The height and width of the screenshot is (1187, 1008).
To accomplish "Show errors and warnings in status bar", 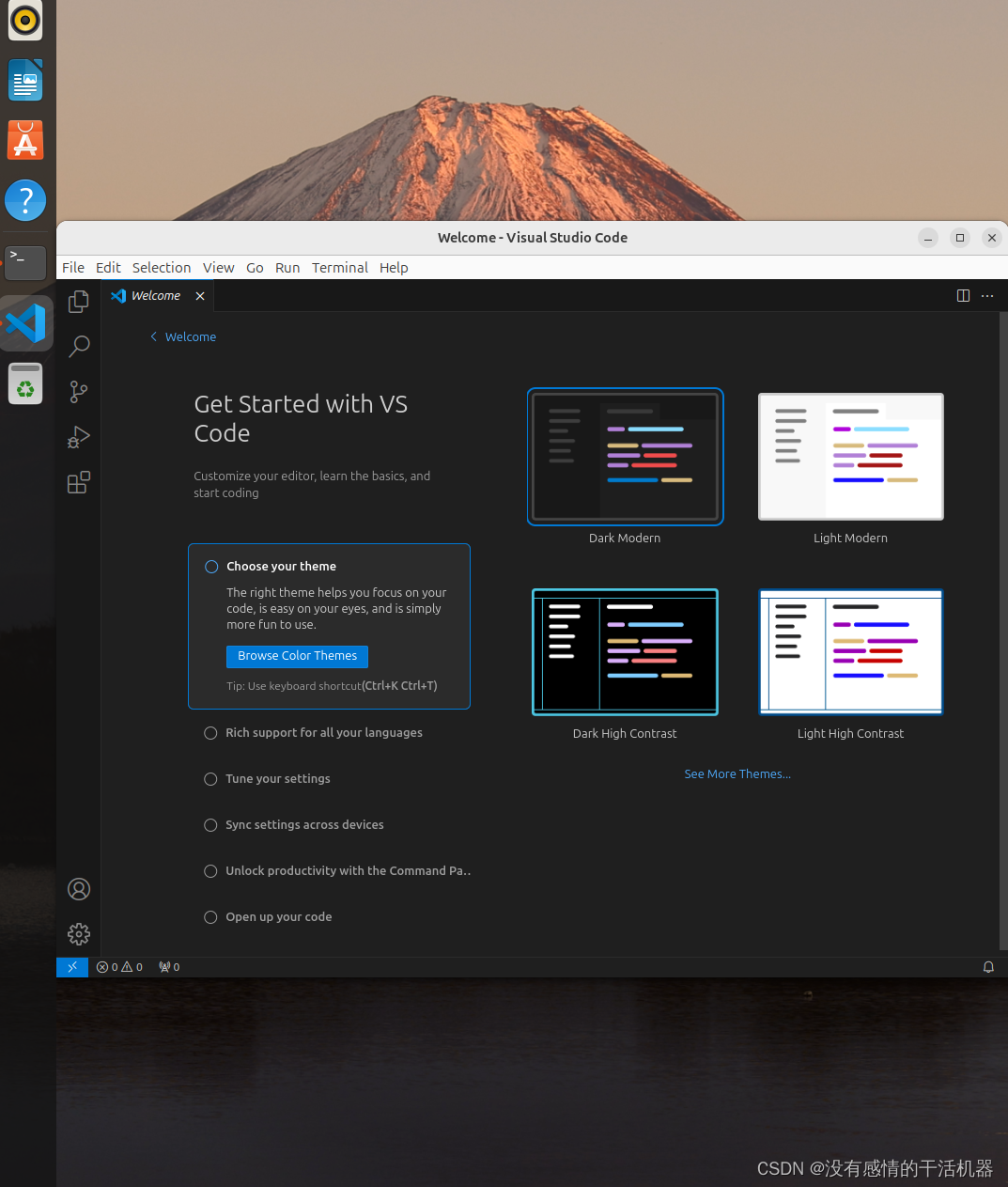I will pos(119,967).
